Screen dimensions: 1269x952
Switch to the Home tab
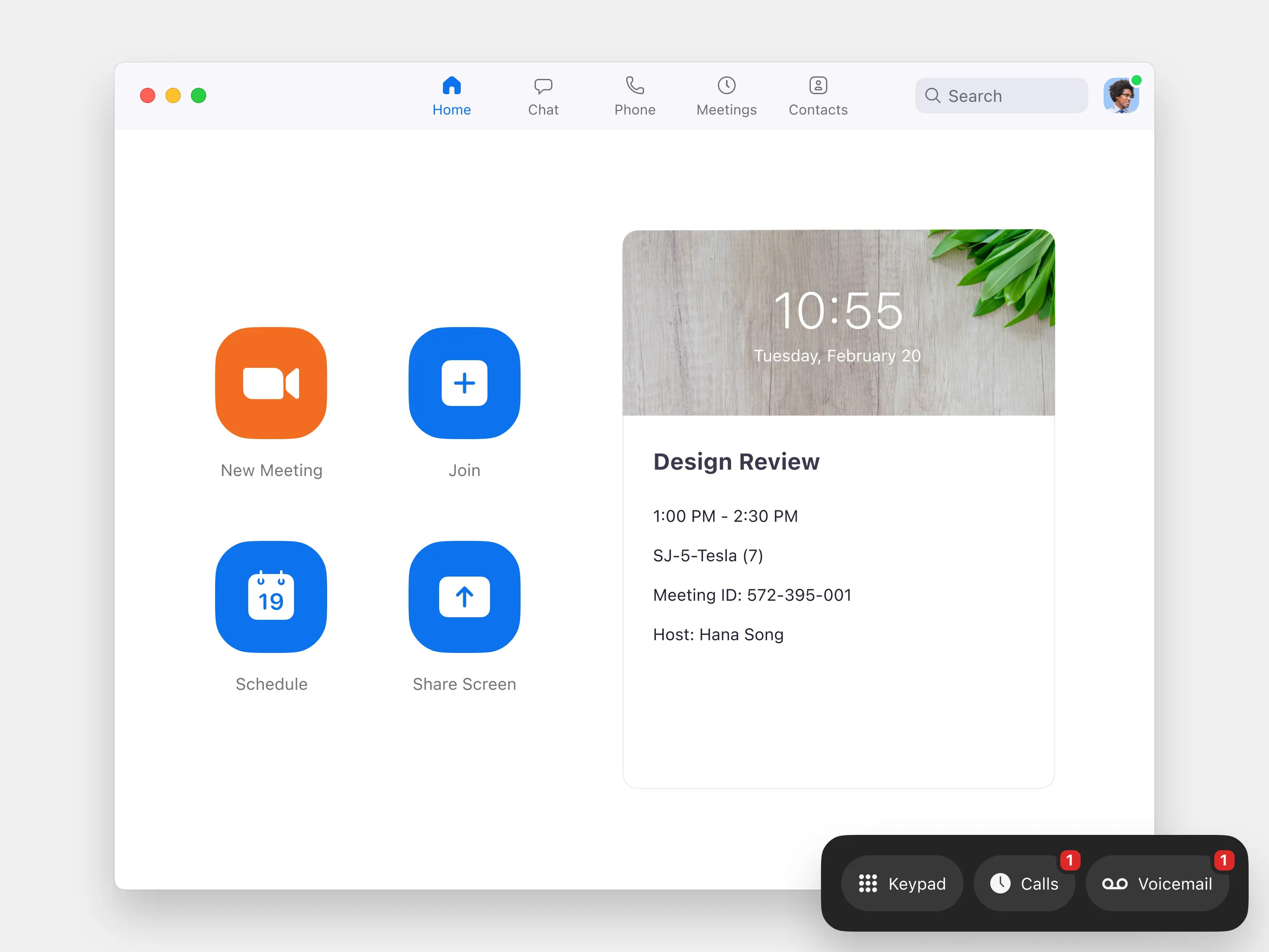pyautogui.click(x=451, y=96)
